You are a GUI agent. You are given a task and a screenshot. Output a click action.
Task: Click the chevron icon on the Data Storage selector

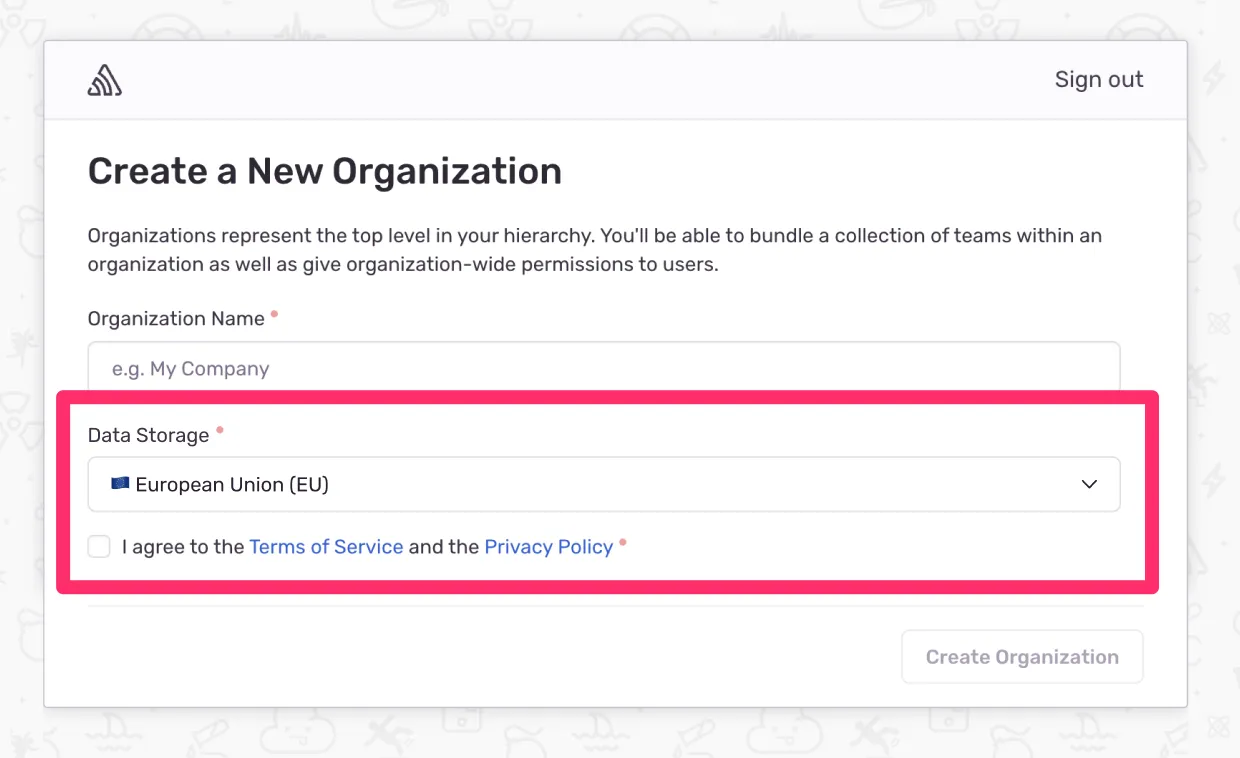click(1089, 483)
